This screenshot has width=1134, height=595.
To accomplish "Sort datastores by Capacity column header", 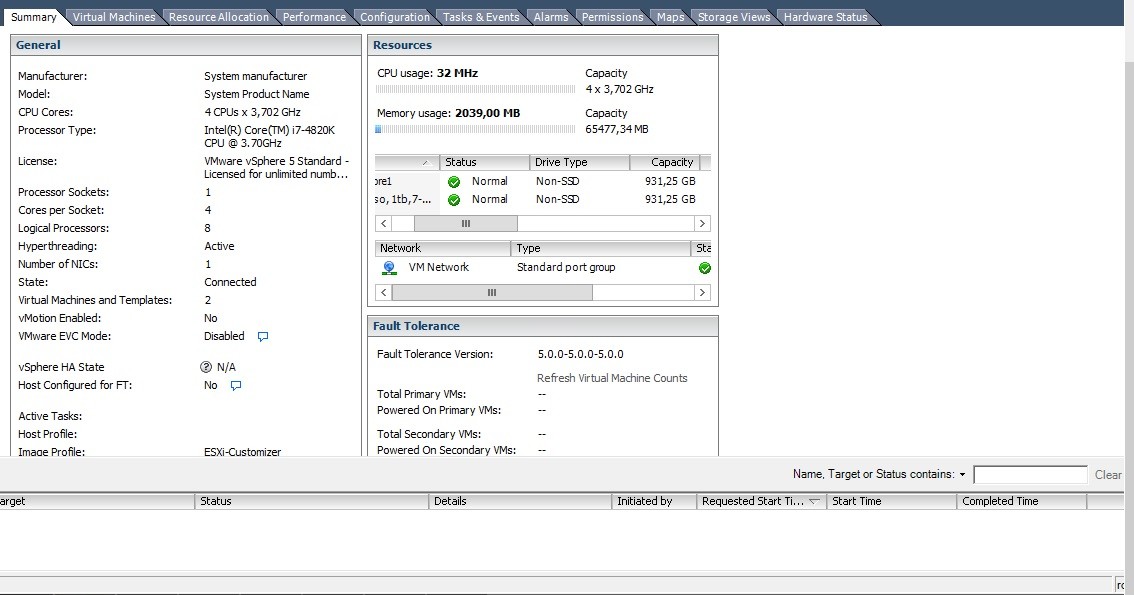I will [x=665, y=163].
